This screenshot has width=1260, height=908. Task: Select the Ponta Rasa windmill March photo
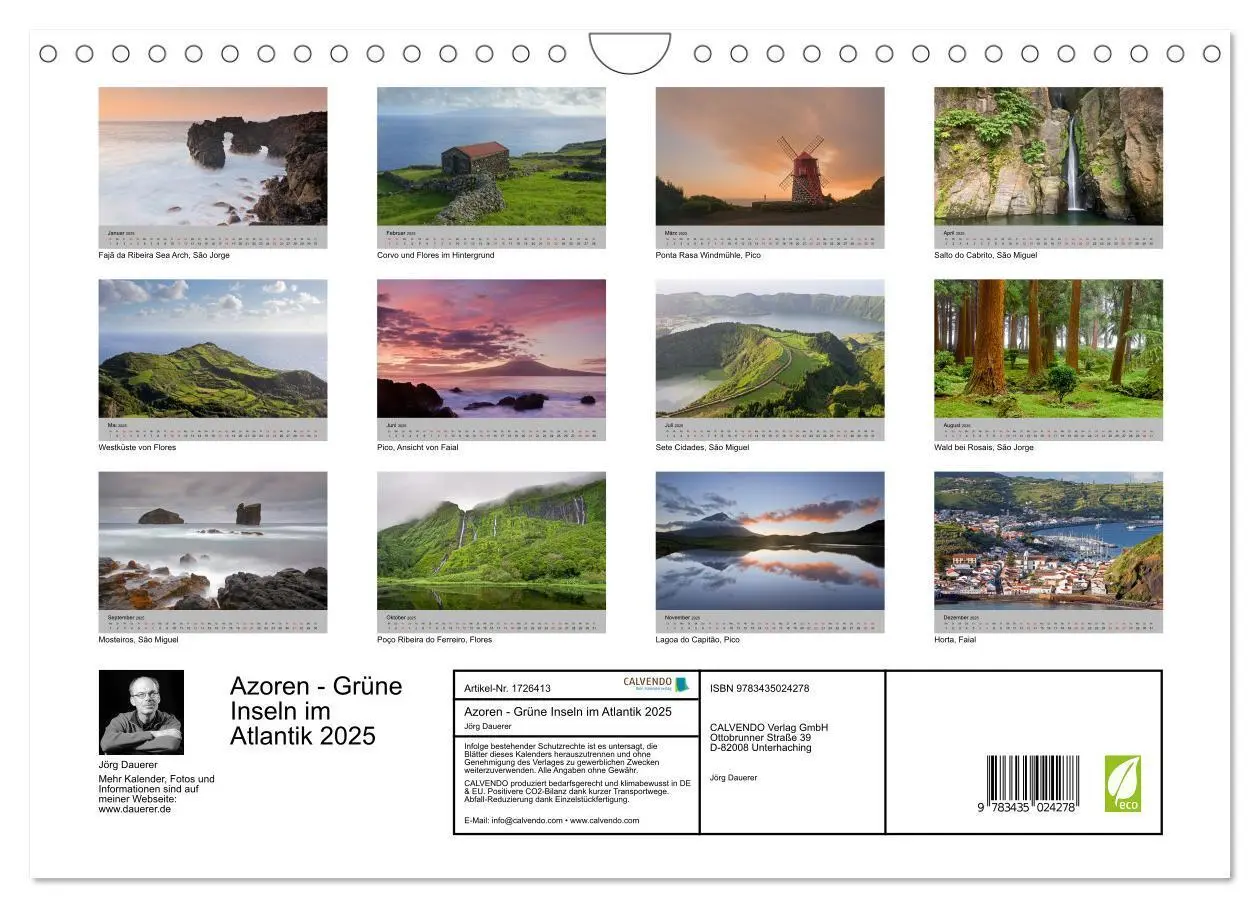click(770, 156)
